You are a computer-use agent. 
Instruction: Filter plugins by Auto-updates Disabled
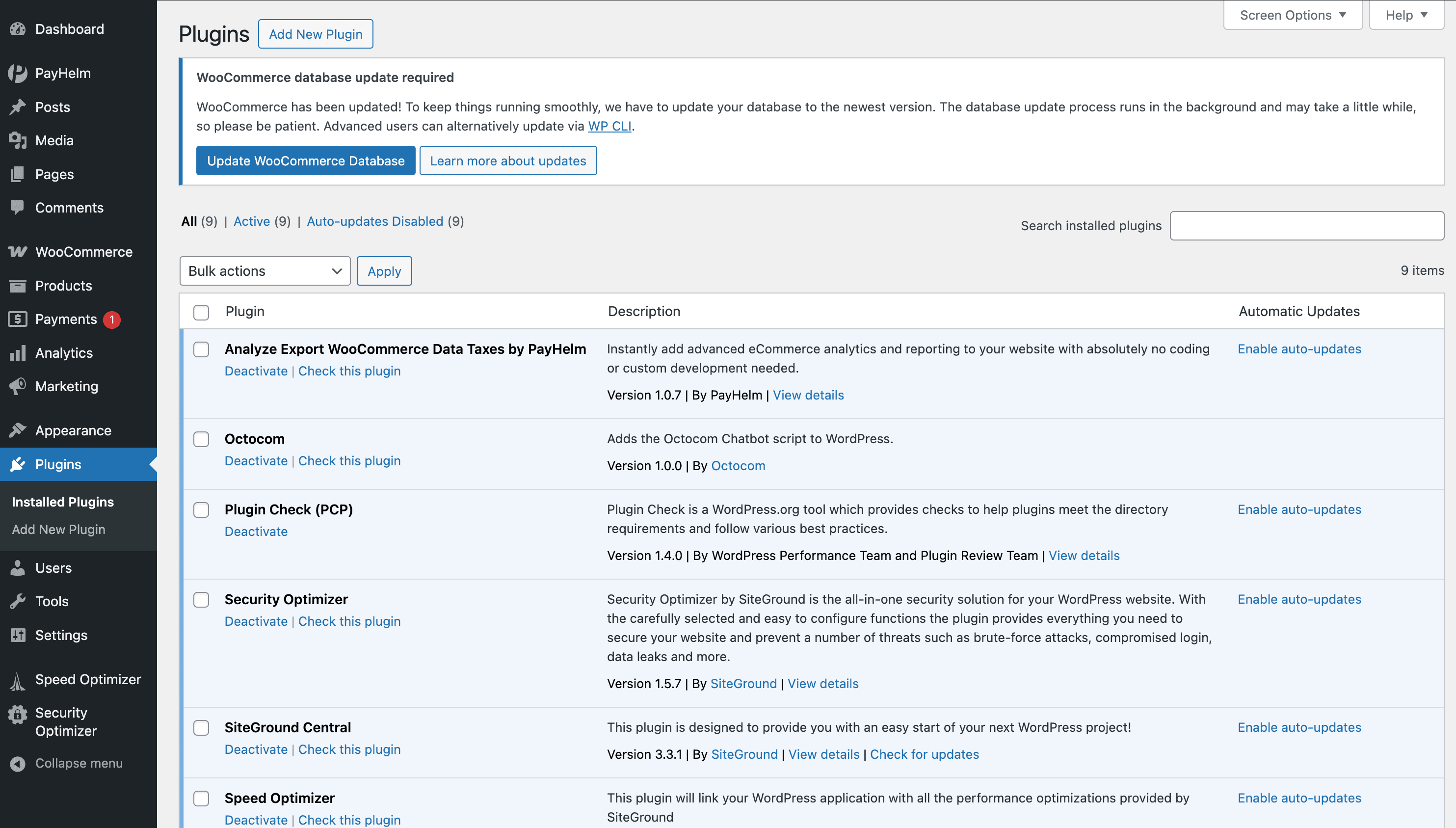374,221
